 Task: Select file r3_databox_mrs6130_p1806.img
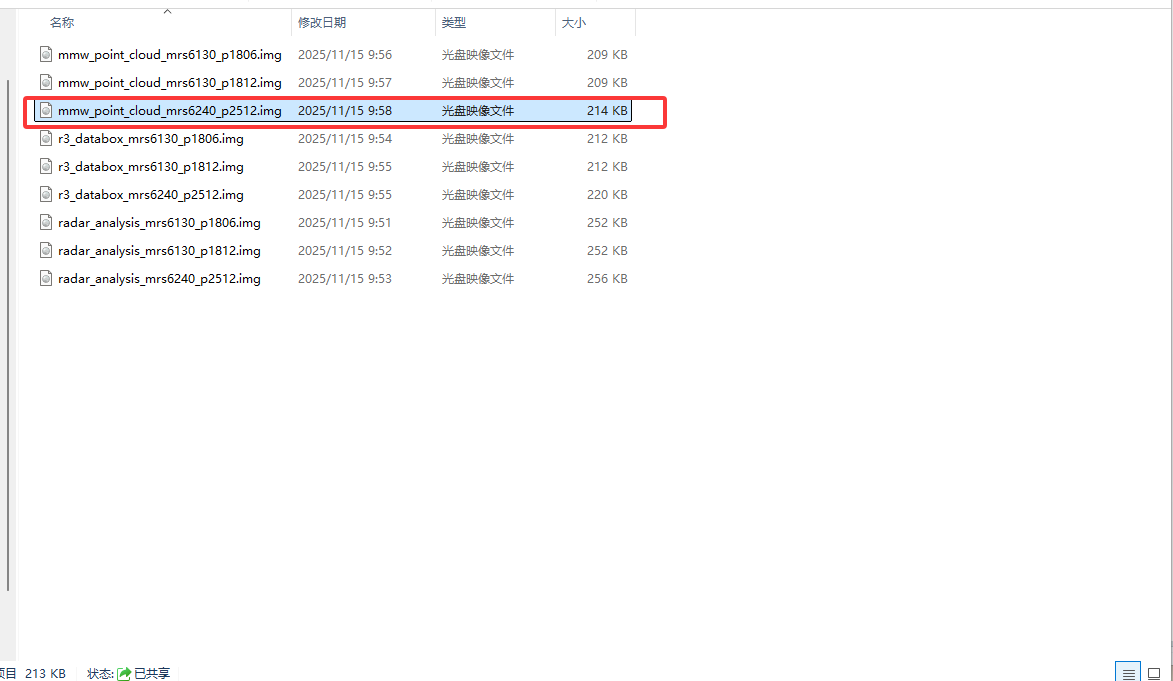150,138
